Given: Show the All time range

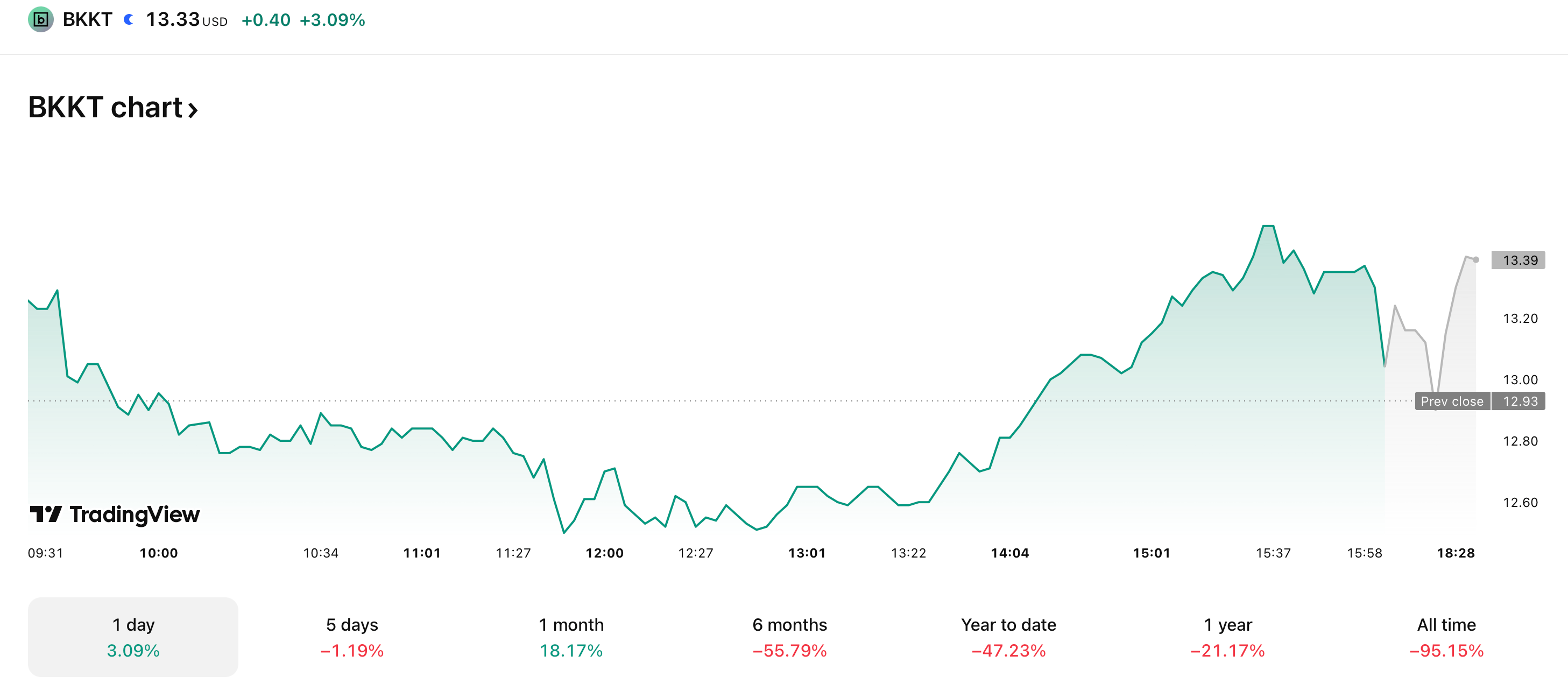Looking at the screenshot, I should point(1446,636).
